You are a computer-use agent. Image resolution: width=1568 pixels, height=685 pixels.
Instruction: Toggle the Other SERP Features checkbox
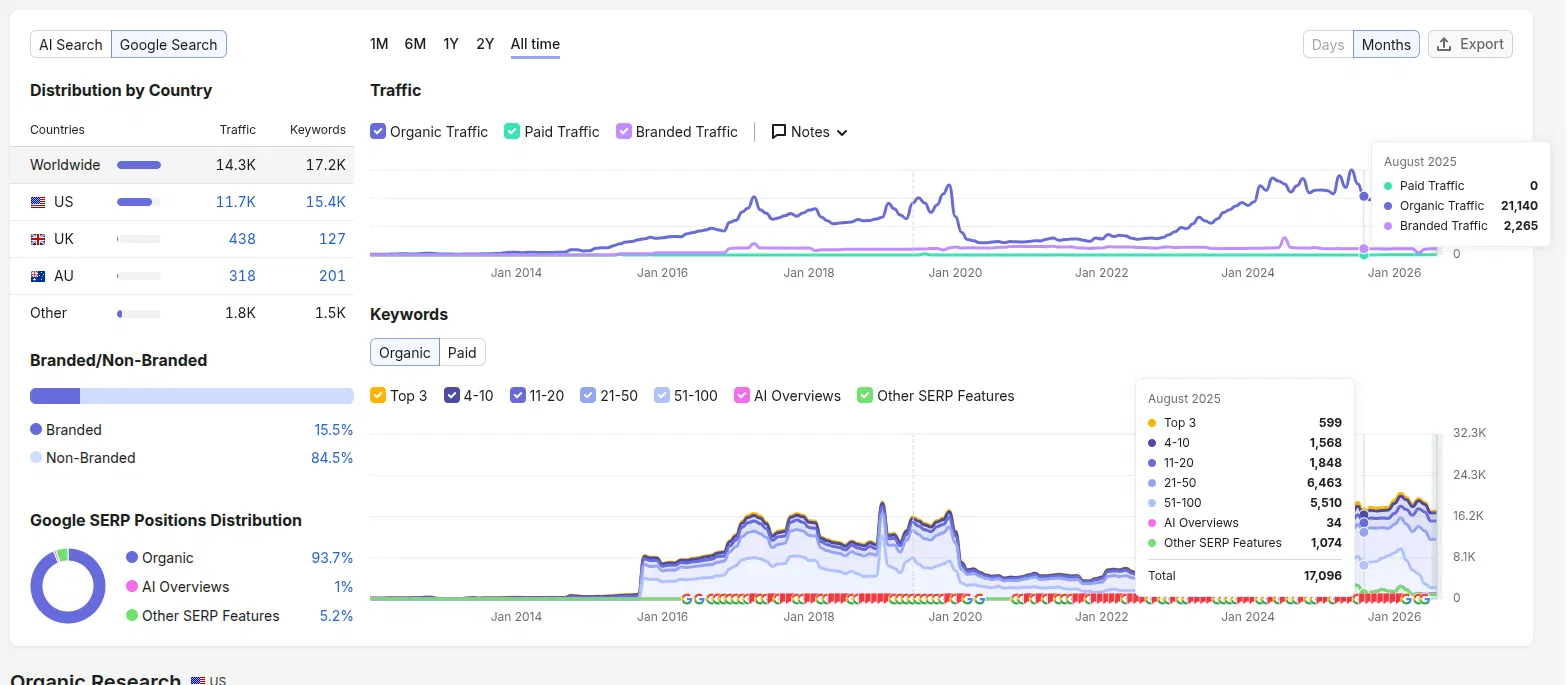point(865,395)
